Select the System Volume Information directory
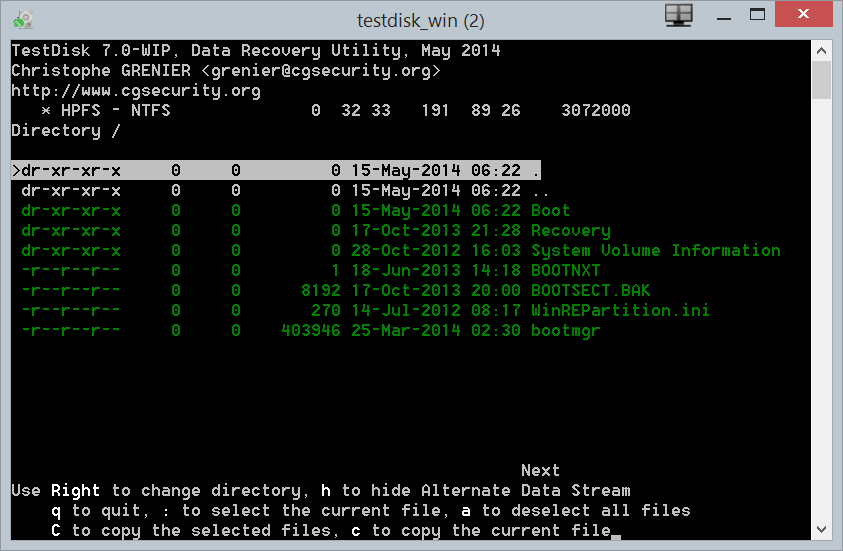843x551 pixels. [x=655, y=251]
